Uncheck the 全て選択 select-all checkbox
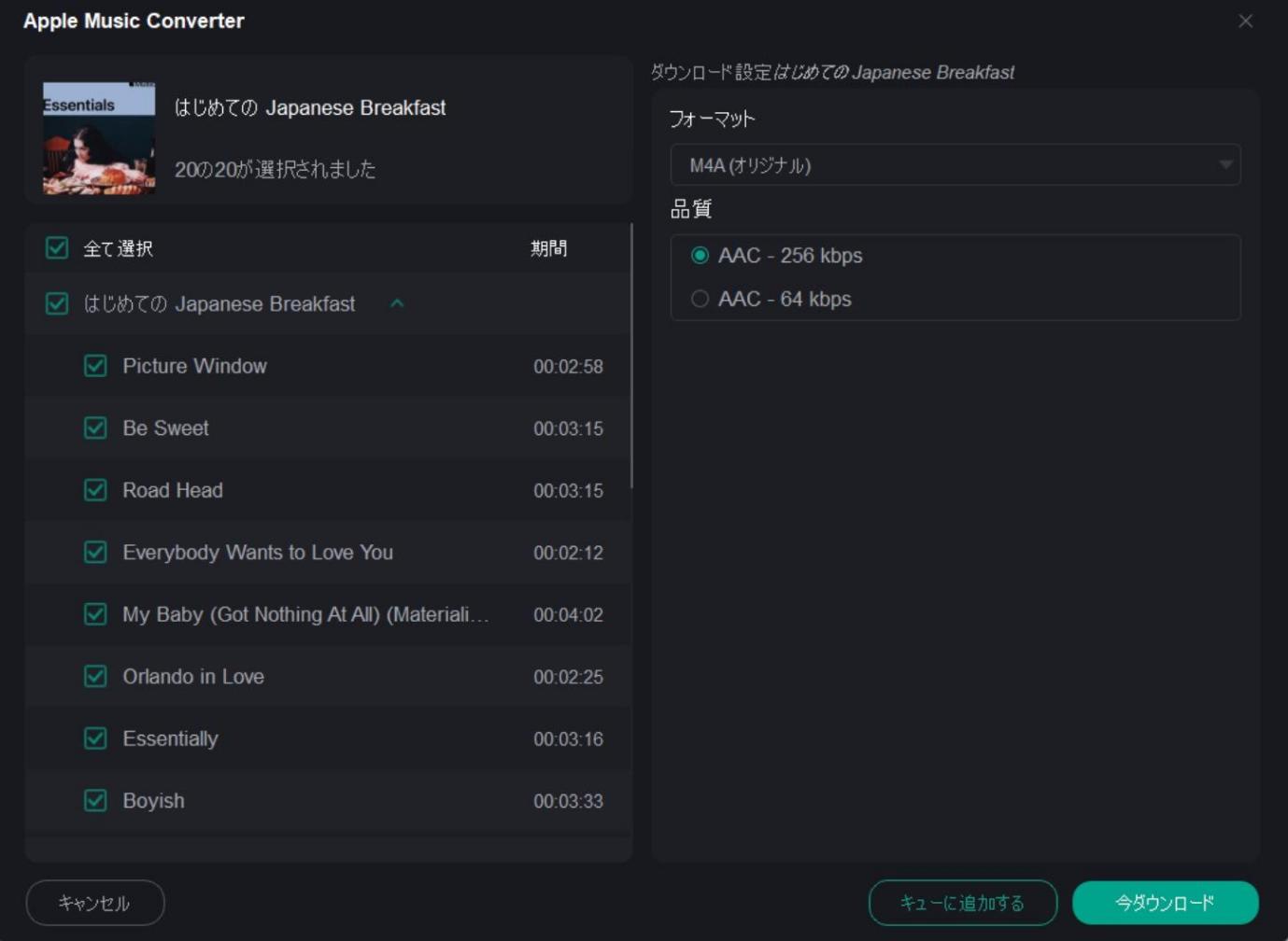This screenshot has height=941, width=1288. tap(57, 248)
